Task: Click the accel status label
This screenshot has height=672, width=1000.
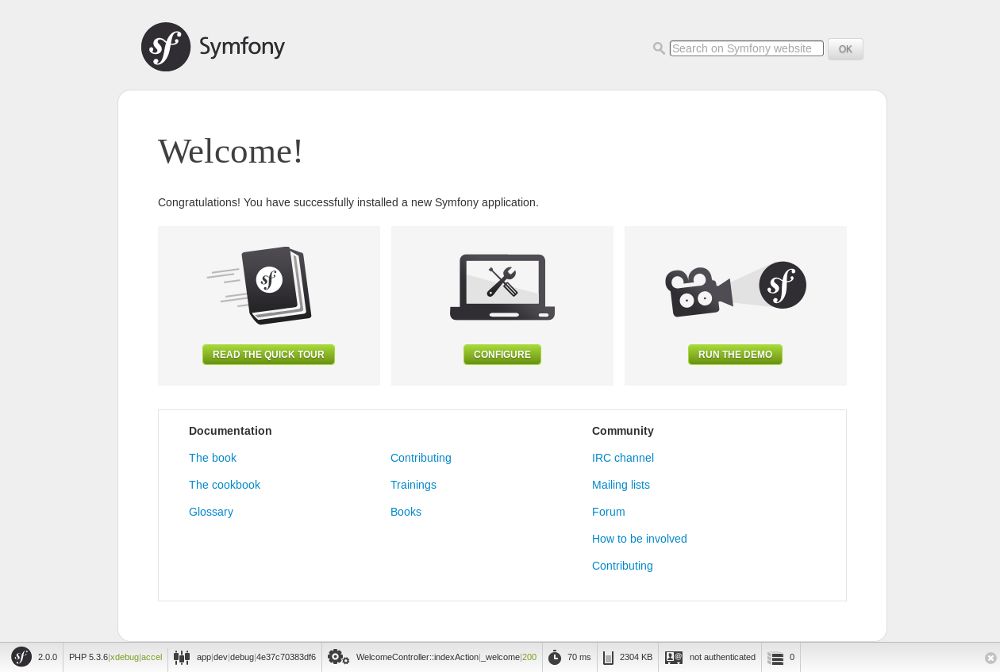Action: (152, 657)
